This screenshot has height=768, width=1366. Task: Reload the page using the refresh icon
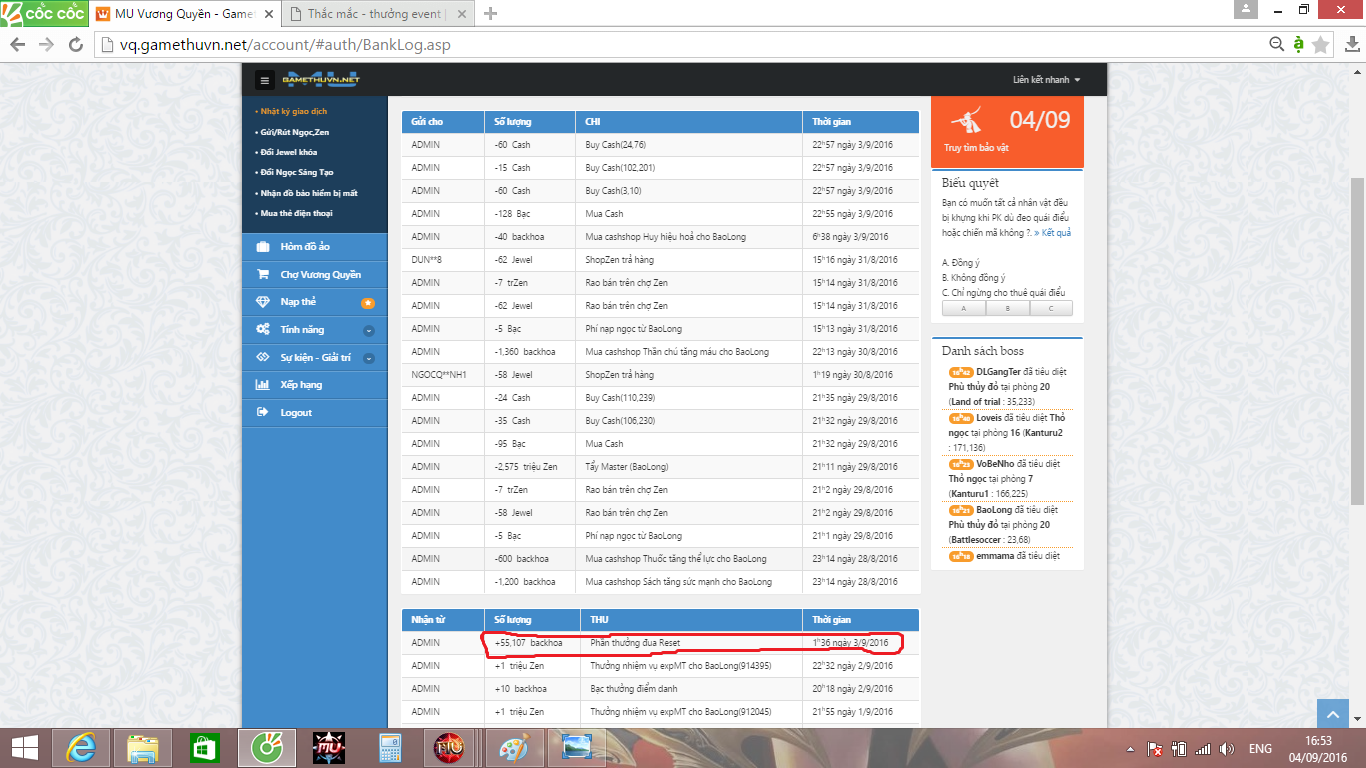pos(75,45)
